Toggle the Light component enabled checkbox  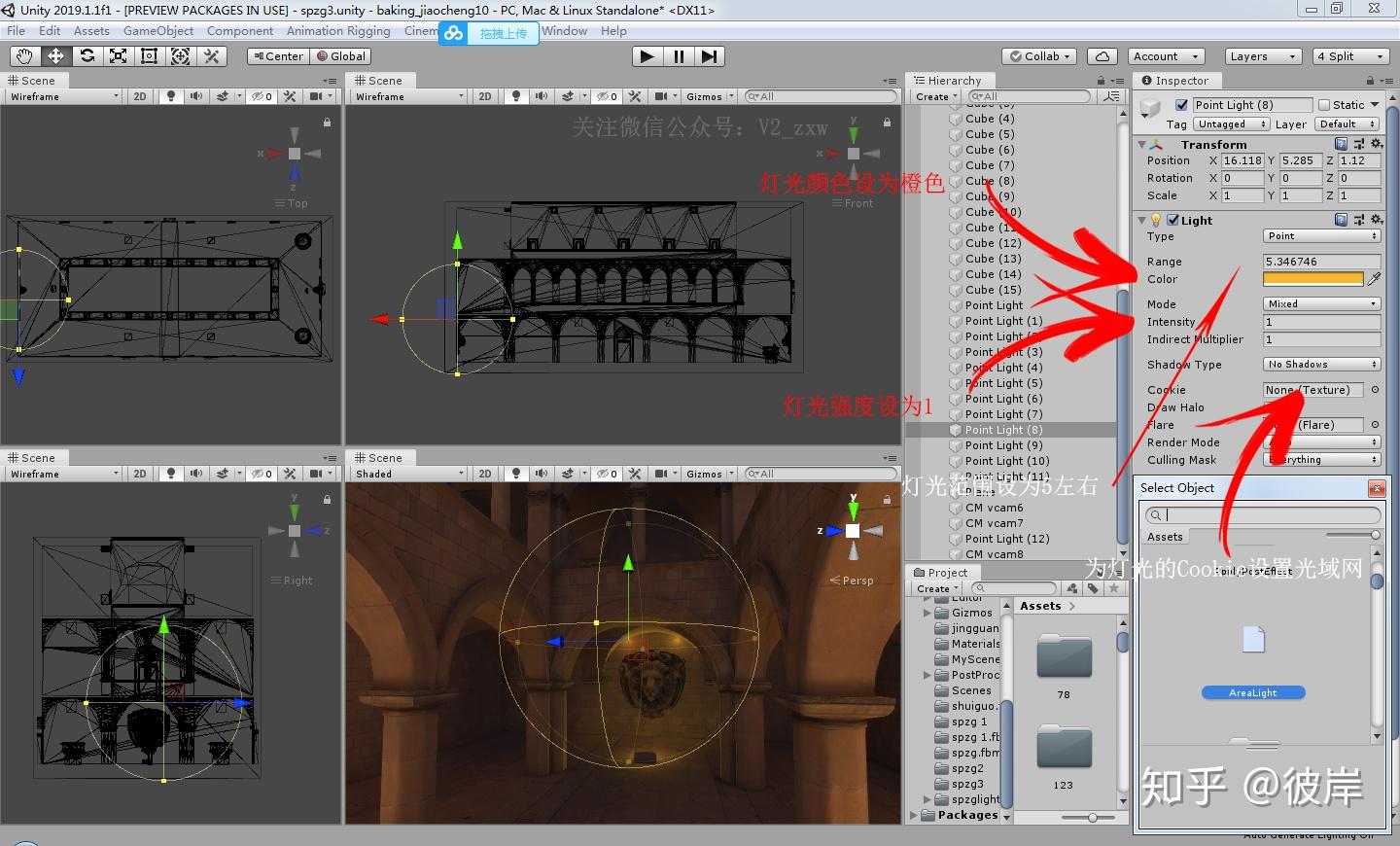(x=1173, y=221)
